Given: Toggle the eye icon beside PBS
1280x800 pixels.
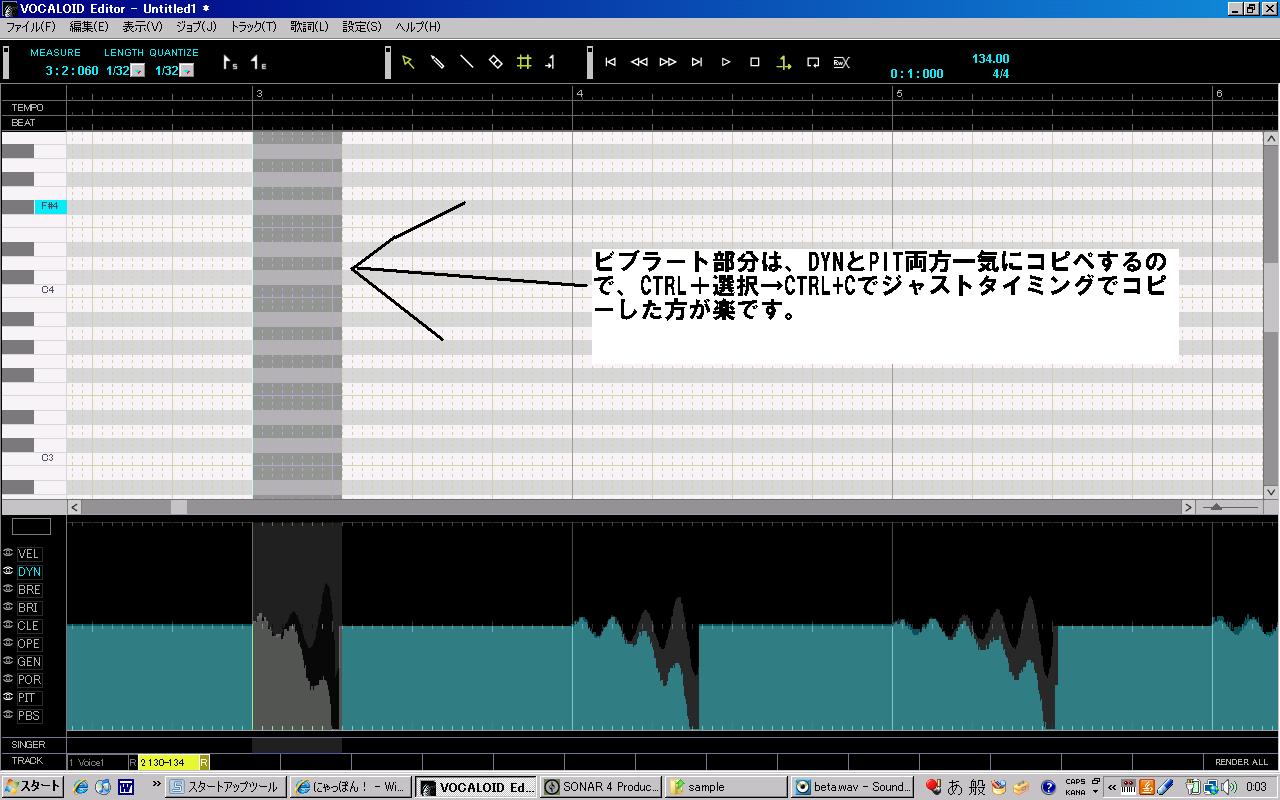Looking at the screenshot, I should [8, 715].
